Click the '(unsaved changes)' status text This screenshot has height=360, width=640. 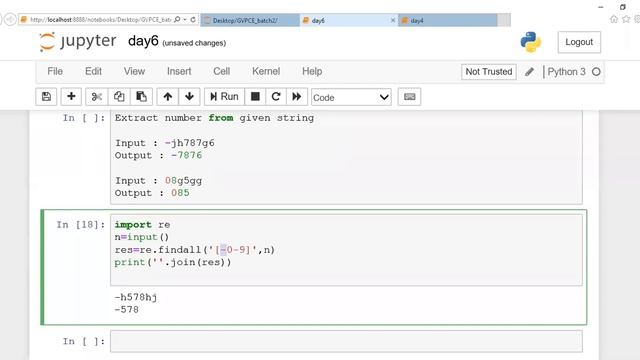194,43
